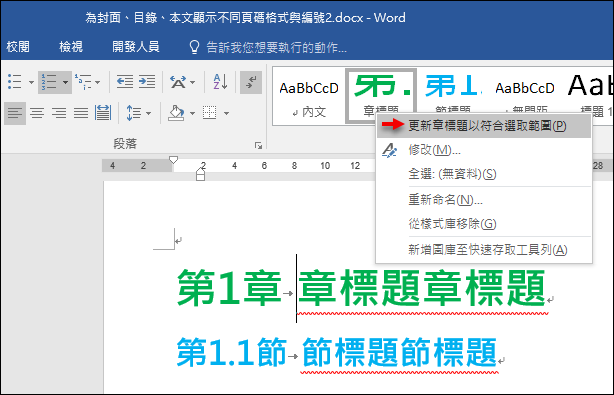Click first line indent marker on ruler
This screenshot has width=614, height=395.
[x=173, y=160]
